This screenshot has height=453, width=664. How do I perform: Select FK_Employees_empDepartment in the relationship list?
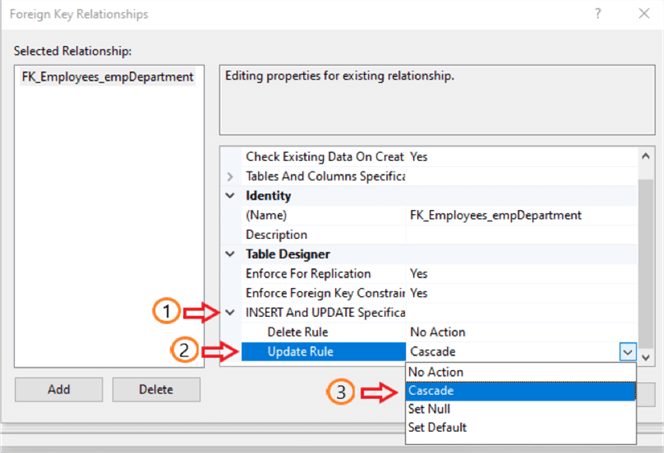point(107,77)
